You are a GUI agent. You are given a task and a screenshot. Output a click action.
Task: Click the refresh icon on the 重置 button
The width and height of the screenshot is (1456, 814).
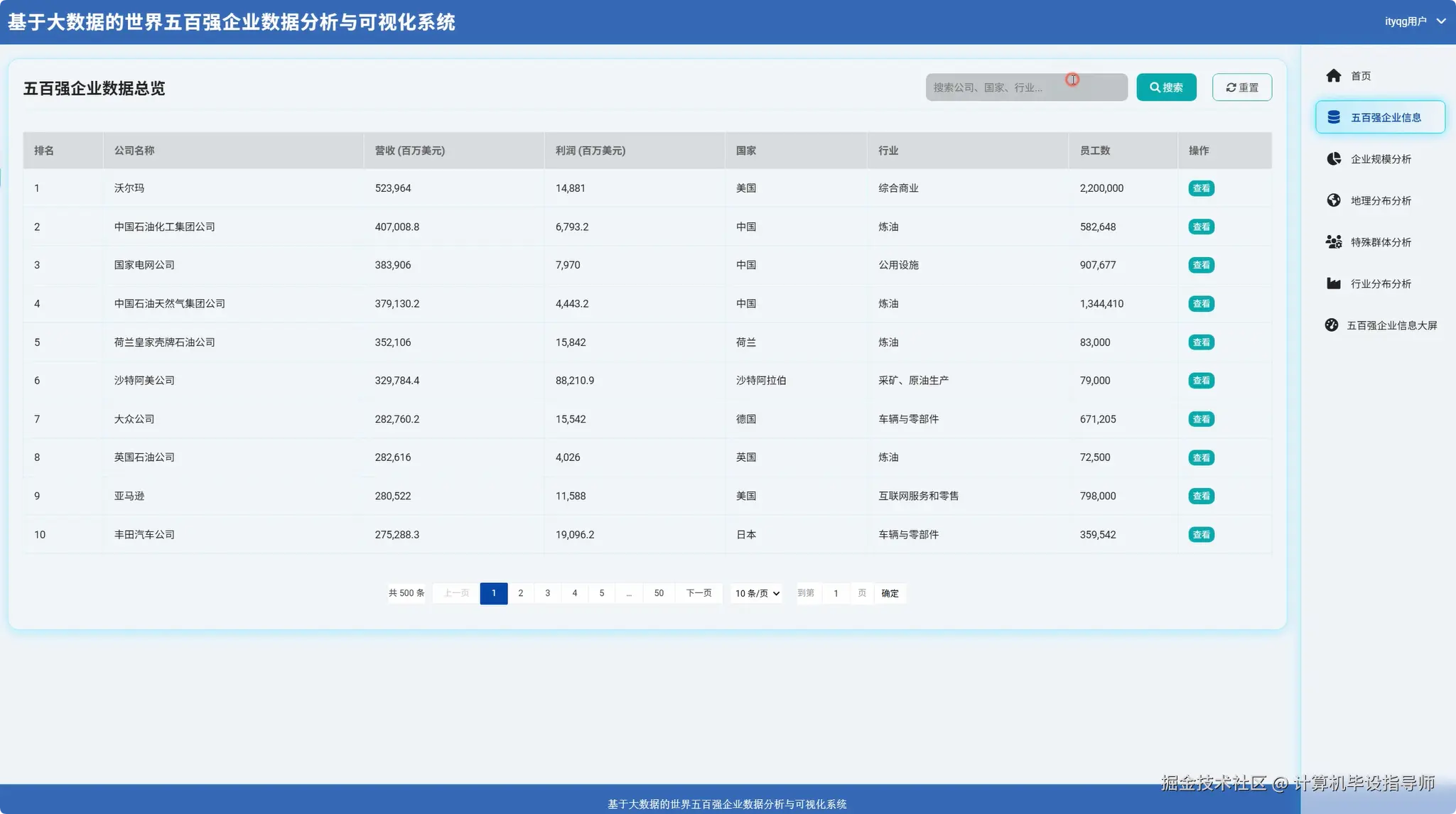click(1231, 87)
